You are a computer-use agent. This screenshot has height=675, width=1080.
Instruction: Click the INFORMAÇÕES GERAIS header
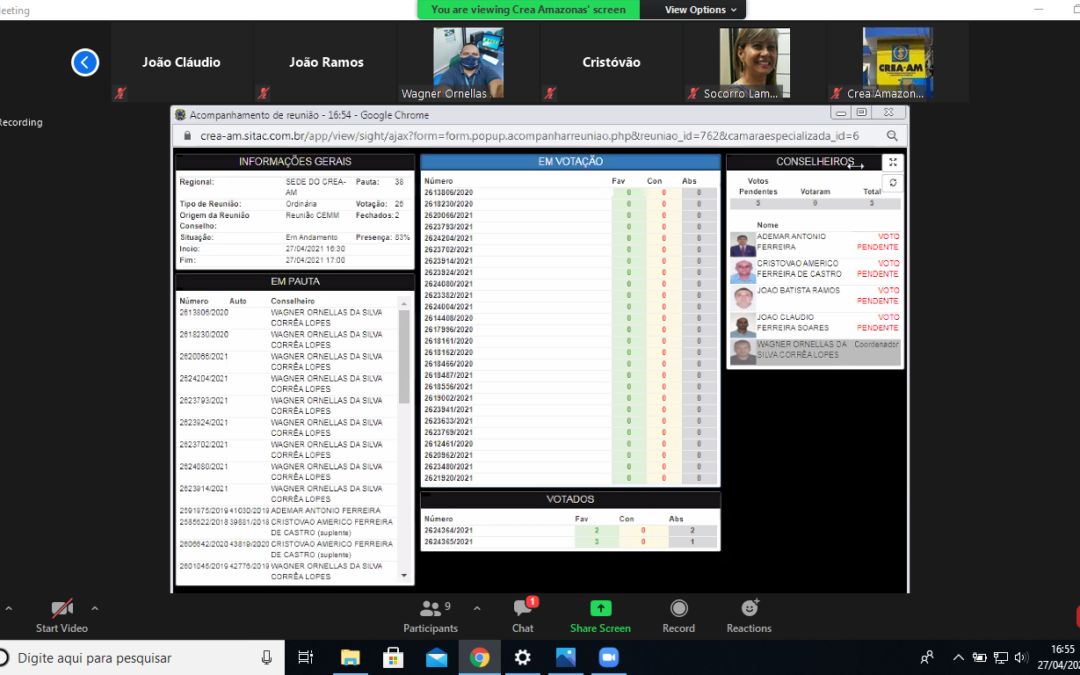click(295, 162)
